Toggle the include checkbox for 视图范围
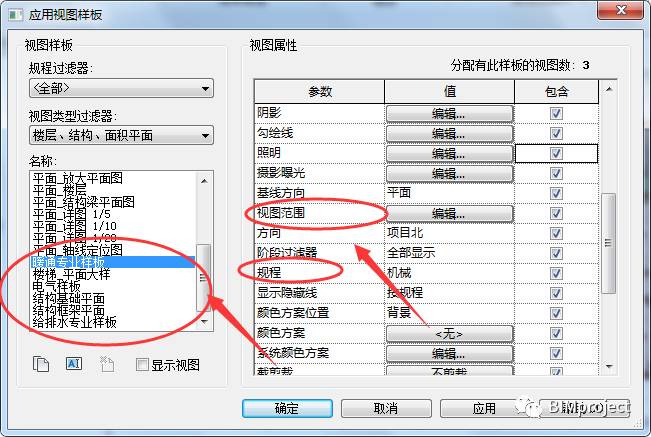 coord(556,213)
